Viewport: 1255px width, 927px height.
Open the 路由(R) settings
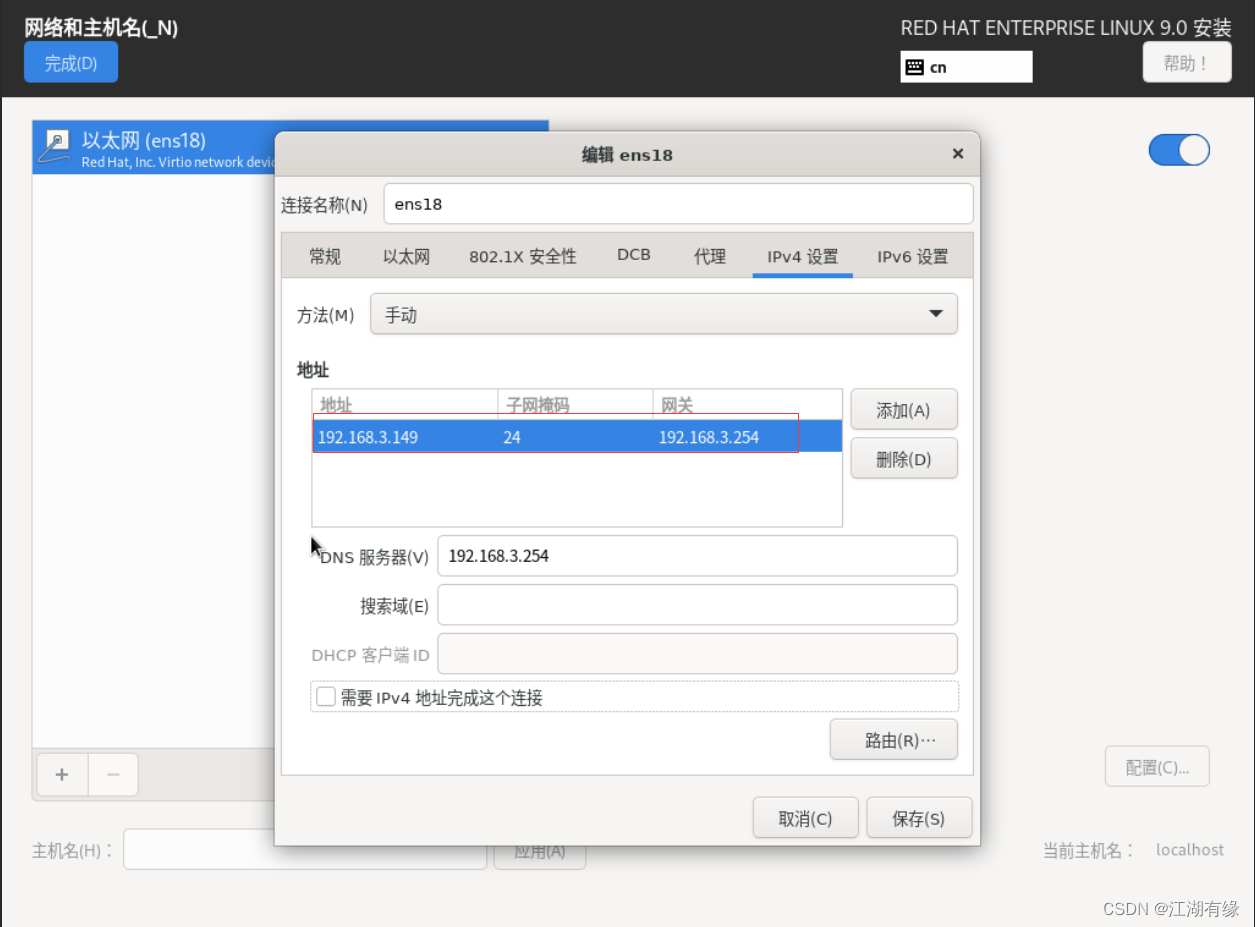[893, 739]
